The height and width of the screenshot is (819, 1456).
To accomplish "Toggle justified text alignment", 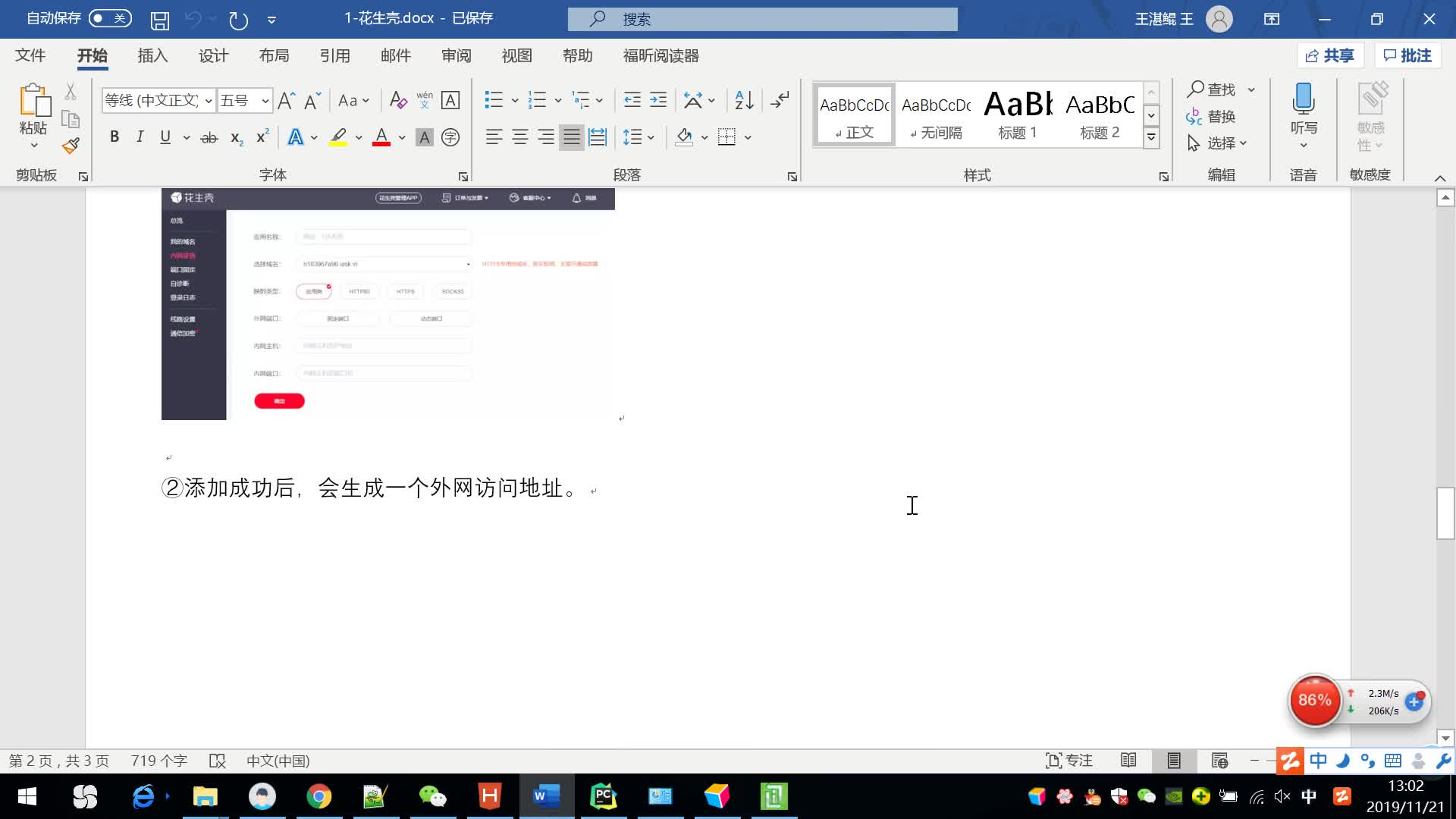I will point(572,137).
